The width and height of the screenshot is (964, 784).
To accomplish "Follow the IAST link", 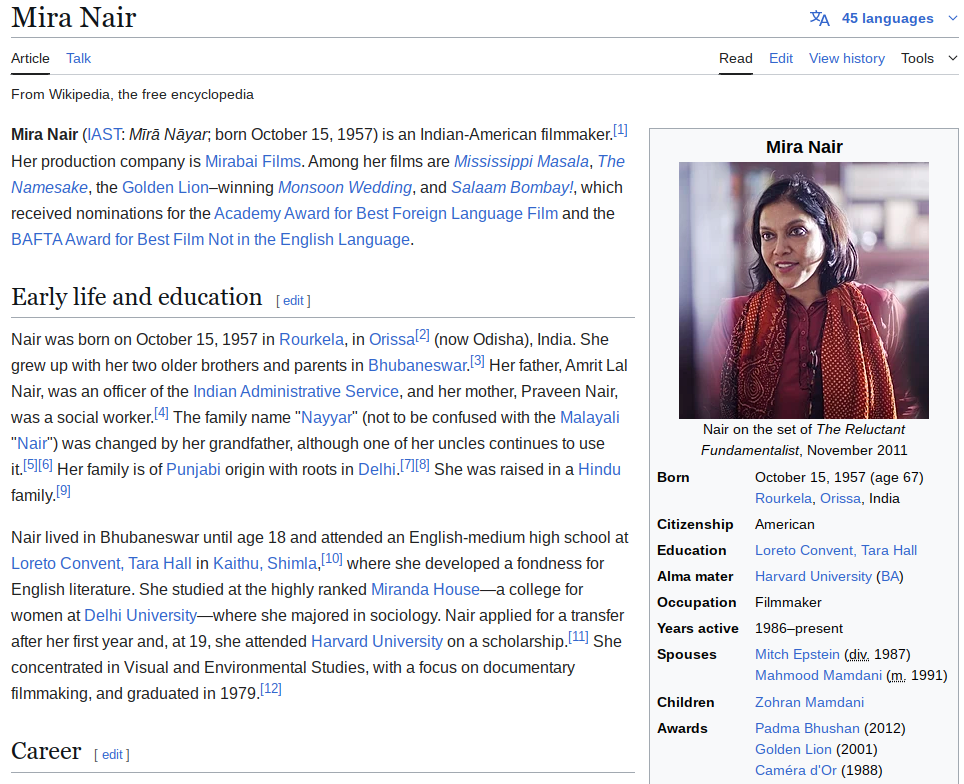I will click(104, 135).
